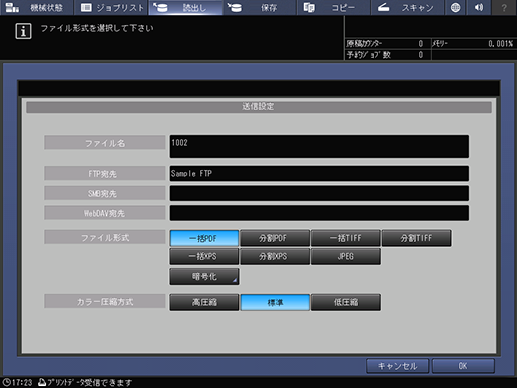Viewport: 517px width, 388px height.
Task: Open the question mark help icon
Action: 504,7
